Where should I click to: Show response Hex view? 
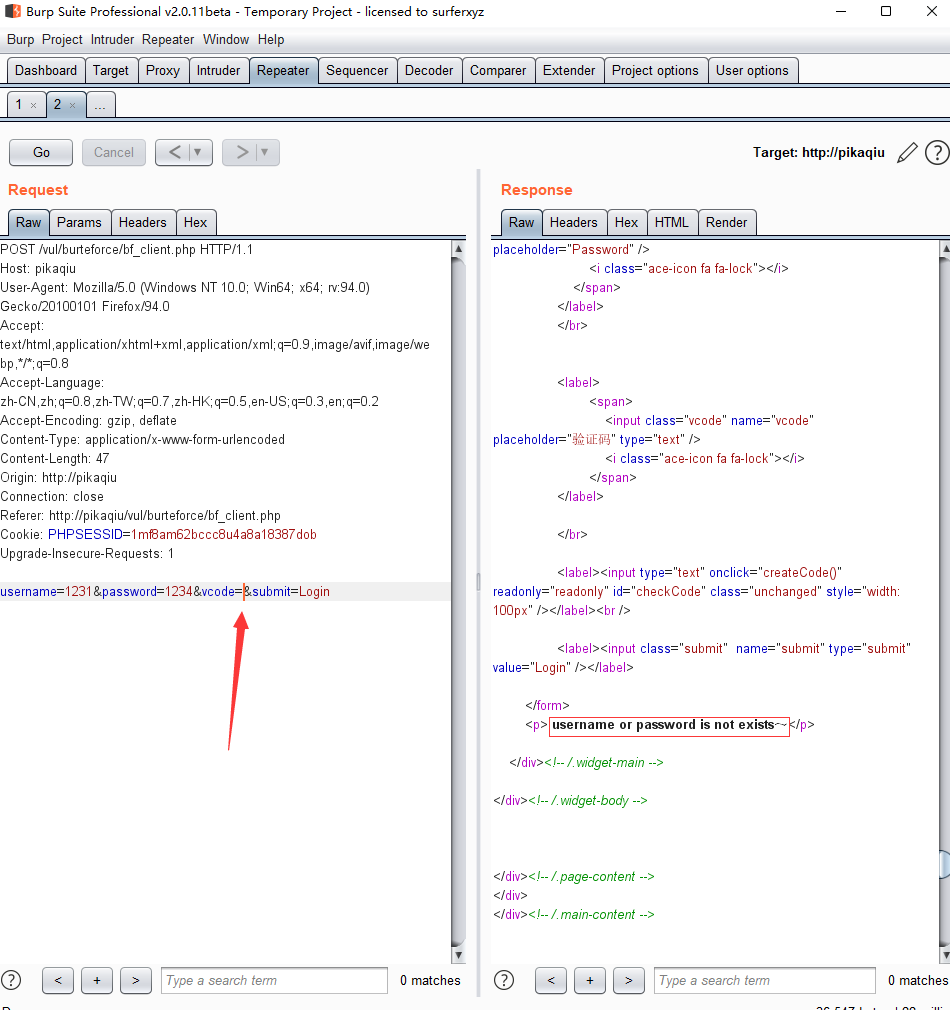point(626,222)
